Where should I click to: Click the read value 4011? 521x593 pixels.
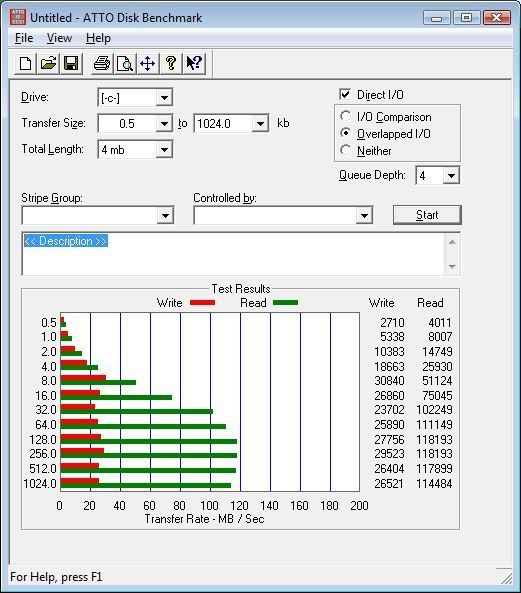[440, 323]
